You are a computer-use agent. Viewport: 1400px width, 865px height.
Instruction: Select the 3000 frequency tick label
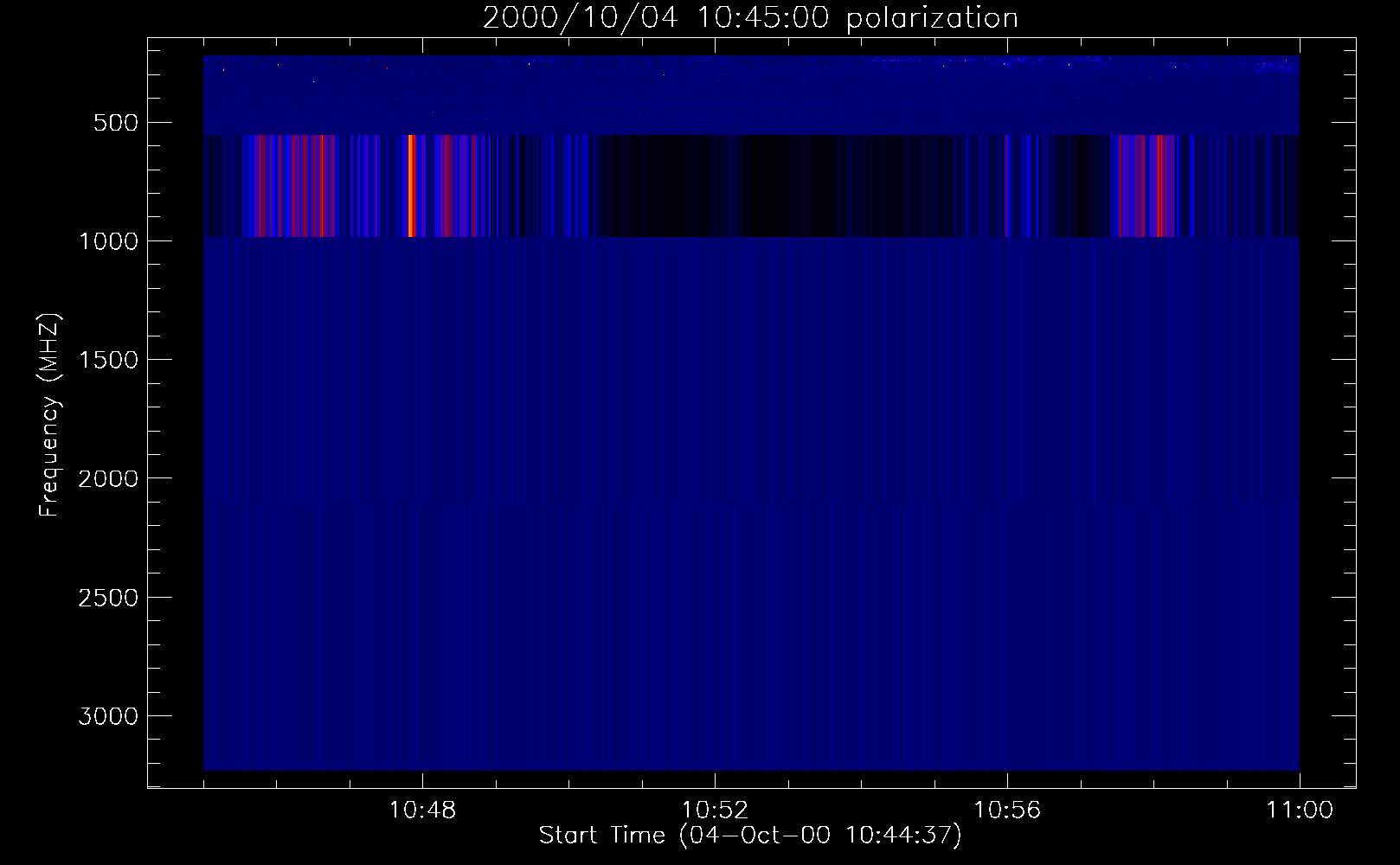(107, 716)
